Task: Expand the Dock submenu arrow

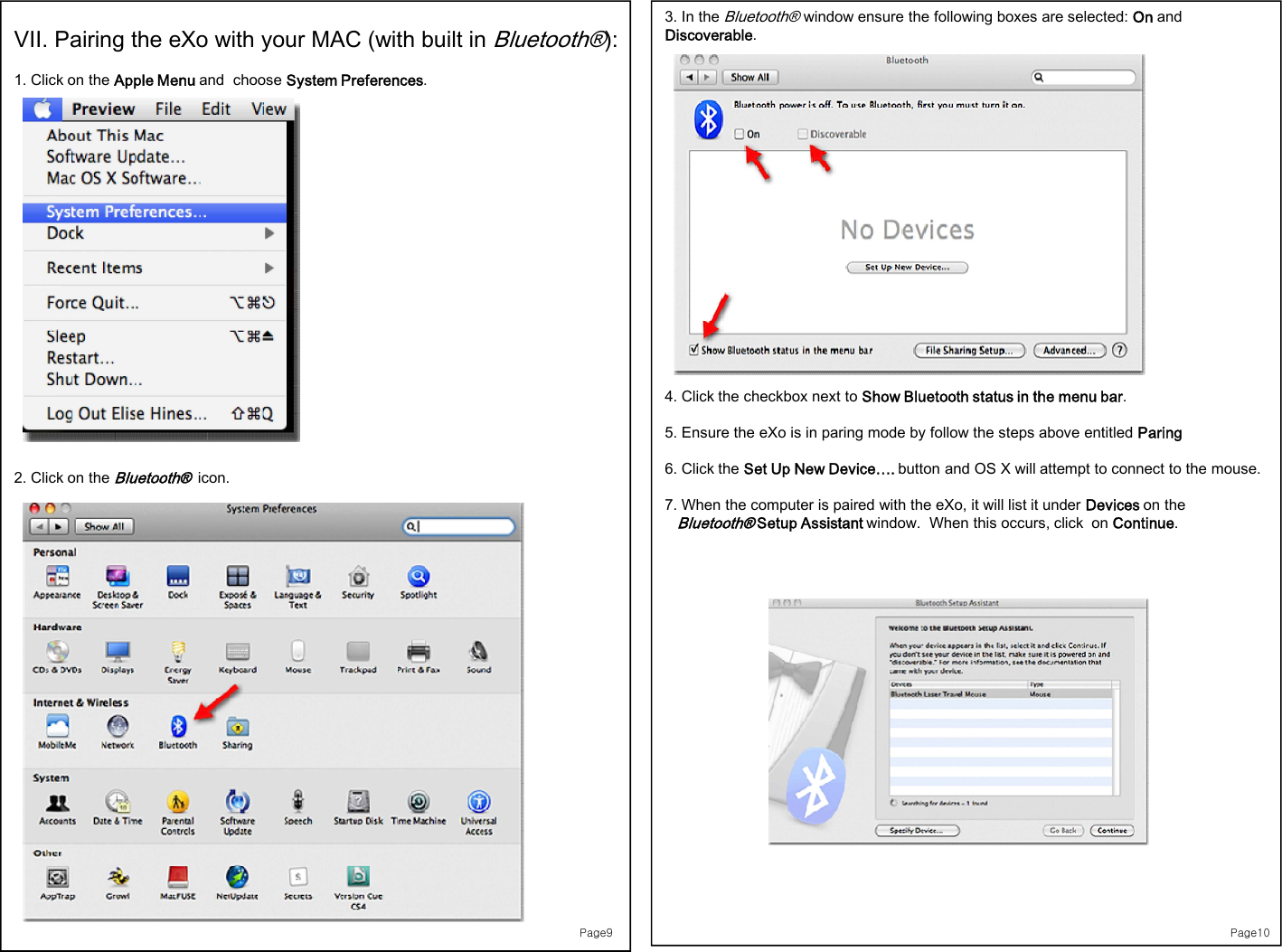Action: pyautogui.click(x=269, y=233)
